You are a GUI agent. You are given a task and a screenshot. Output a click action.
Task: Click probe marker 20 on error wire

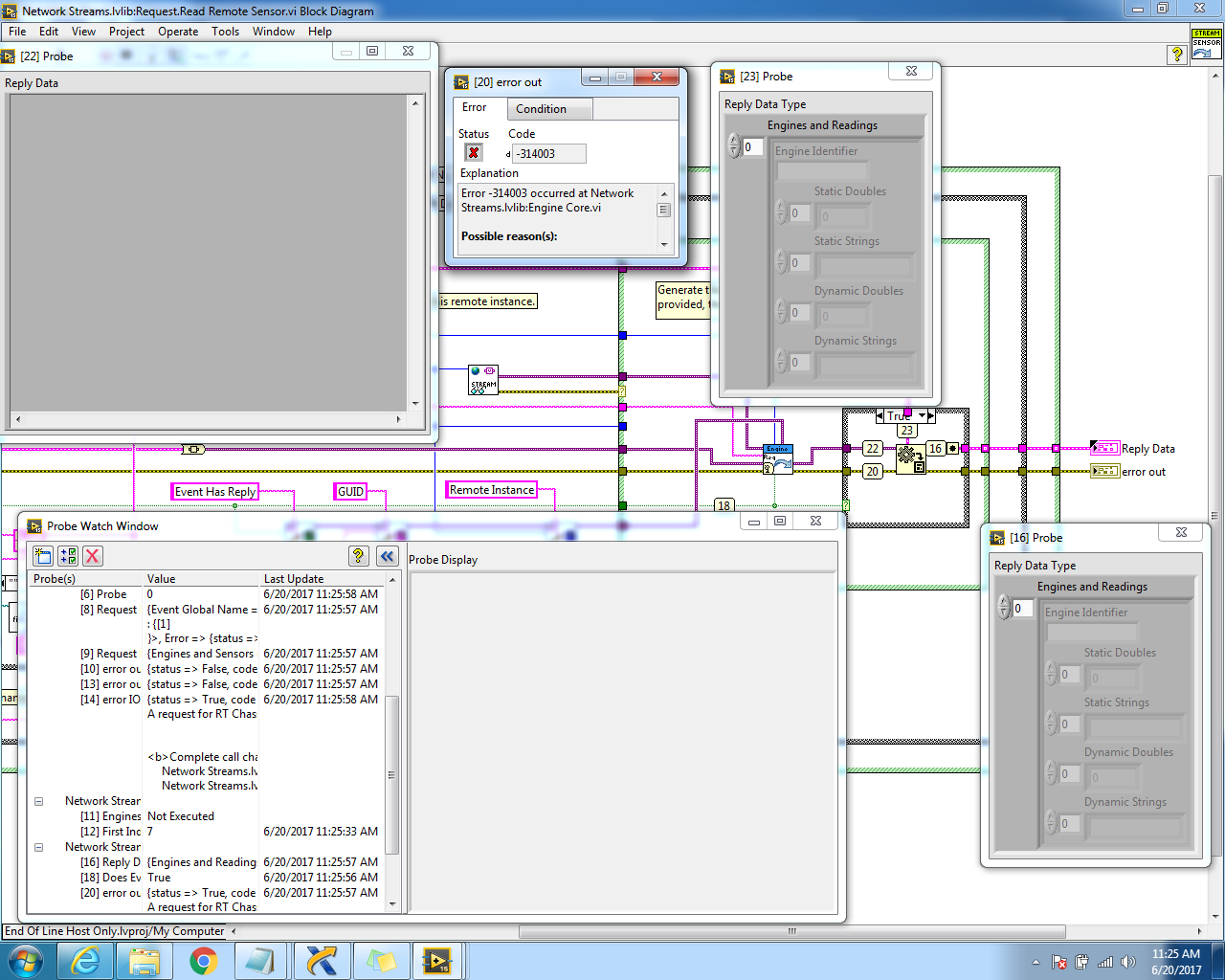click(x=872, y=471)
